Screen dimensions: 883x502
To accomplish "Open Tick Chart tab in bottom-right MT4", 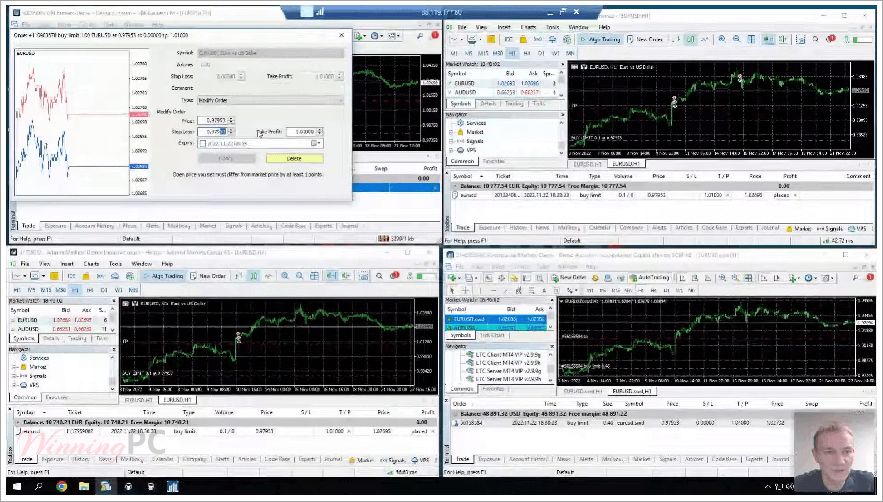I will [x=492, y=335].
